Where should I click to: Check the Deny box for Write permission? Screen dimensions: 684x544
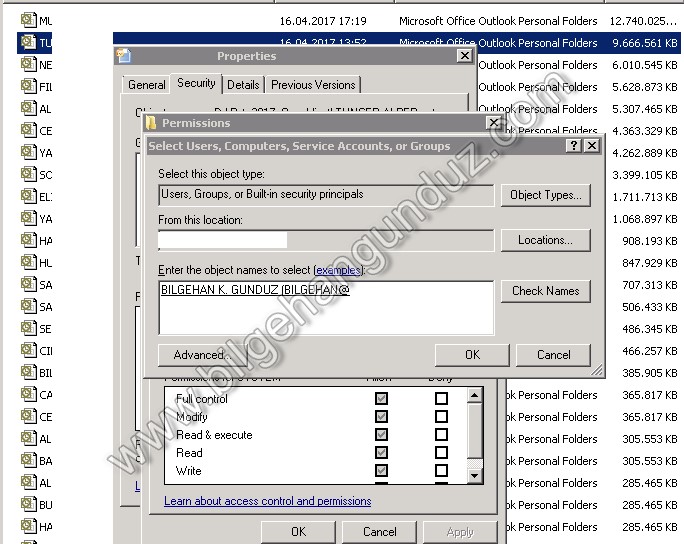point(441,471)
